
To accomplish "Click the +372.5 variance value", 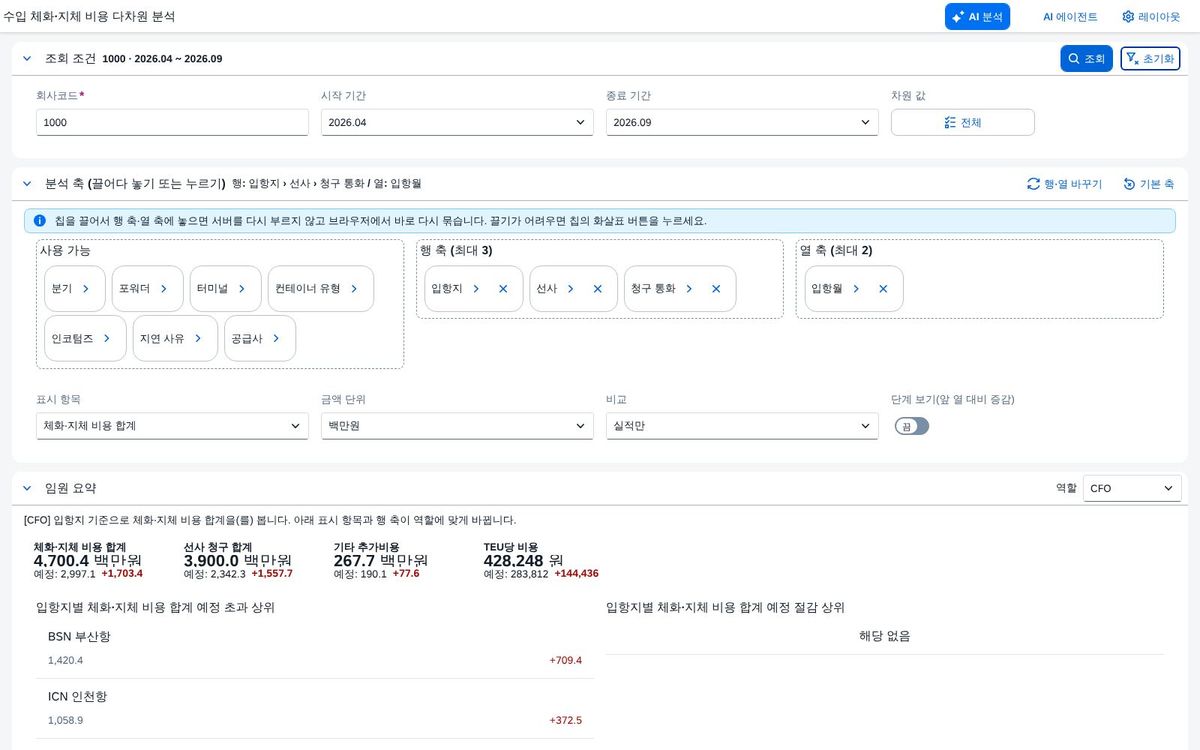I will (x=565, y=720).
